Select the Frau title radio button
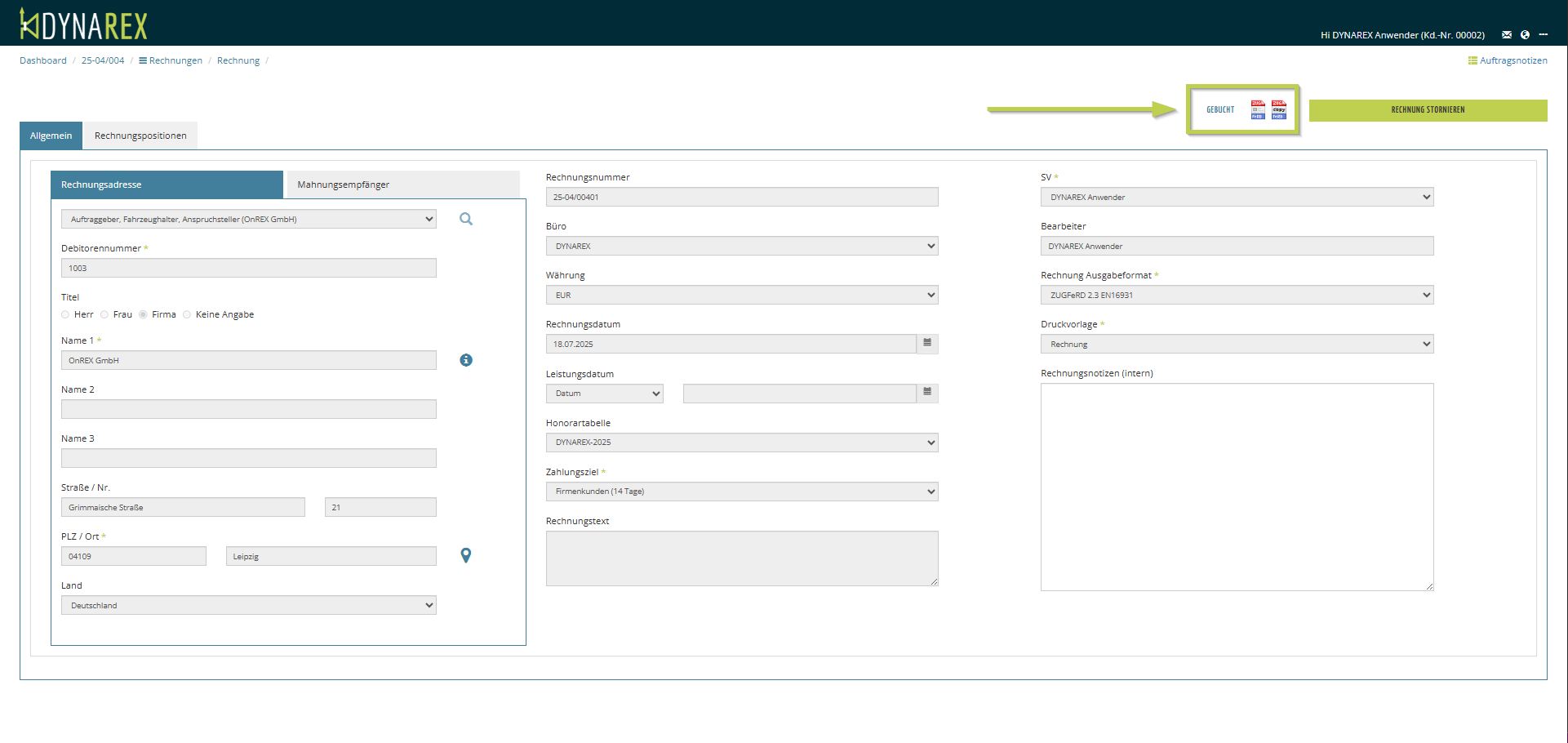This screenshot has width=1568, height=743. (104, 314)
